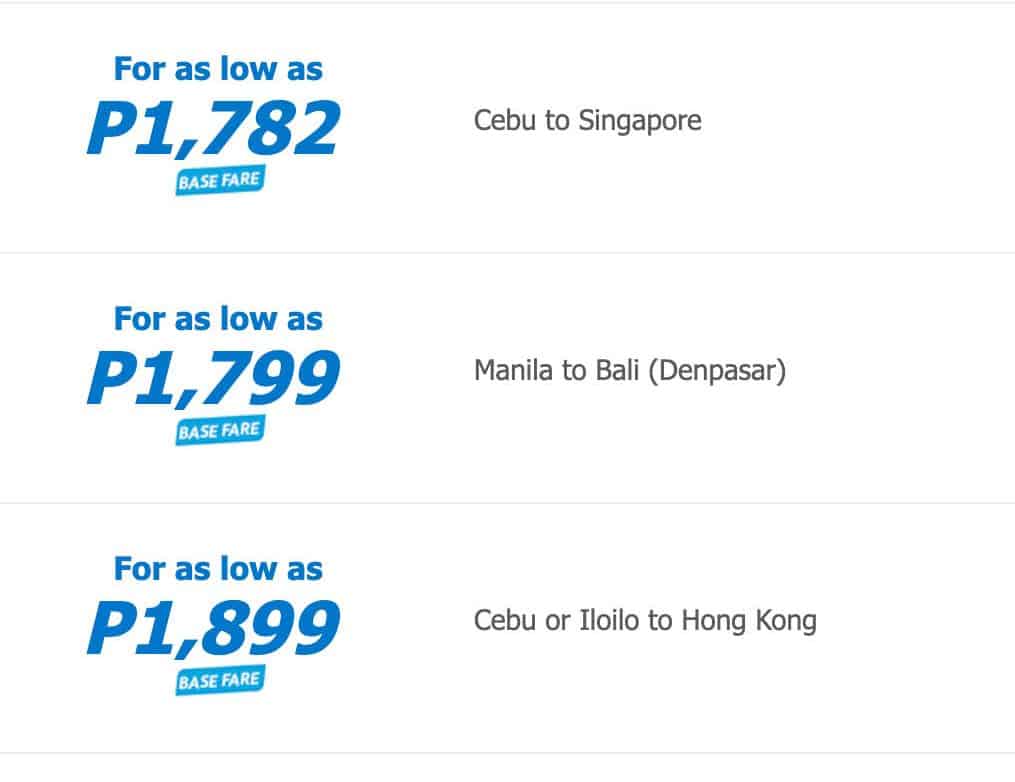
Task: Click Iloilo in the Hong Kong route
Action: coord(610,621)
